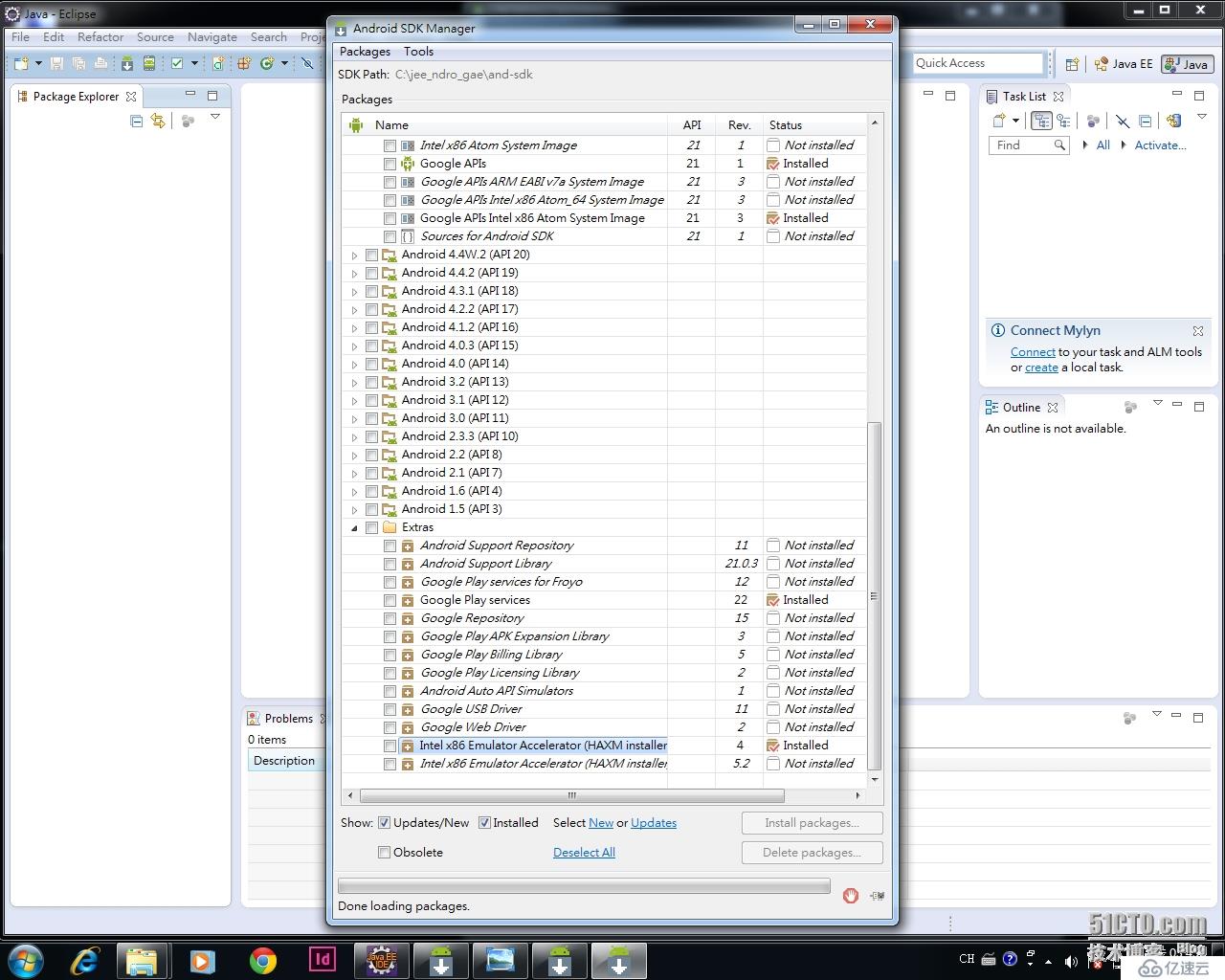The height and width of the screenshot is (980, 1225).
Task: Open the New wizard dropdown arrow in Eclipse toolbar
Action: point(38,63)
